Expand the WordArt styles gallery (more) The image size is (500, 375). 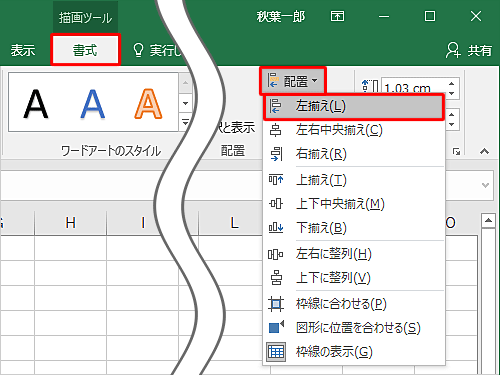[x=185, y=123]
